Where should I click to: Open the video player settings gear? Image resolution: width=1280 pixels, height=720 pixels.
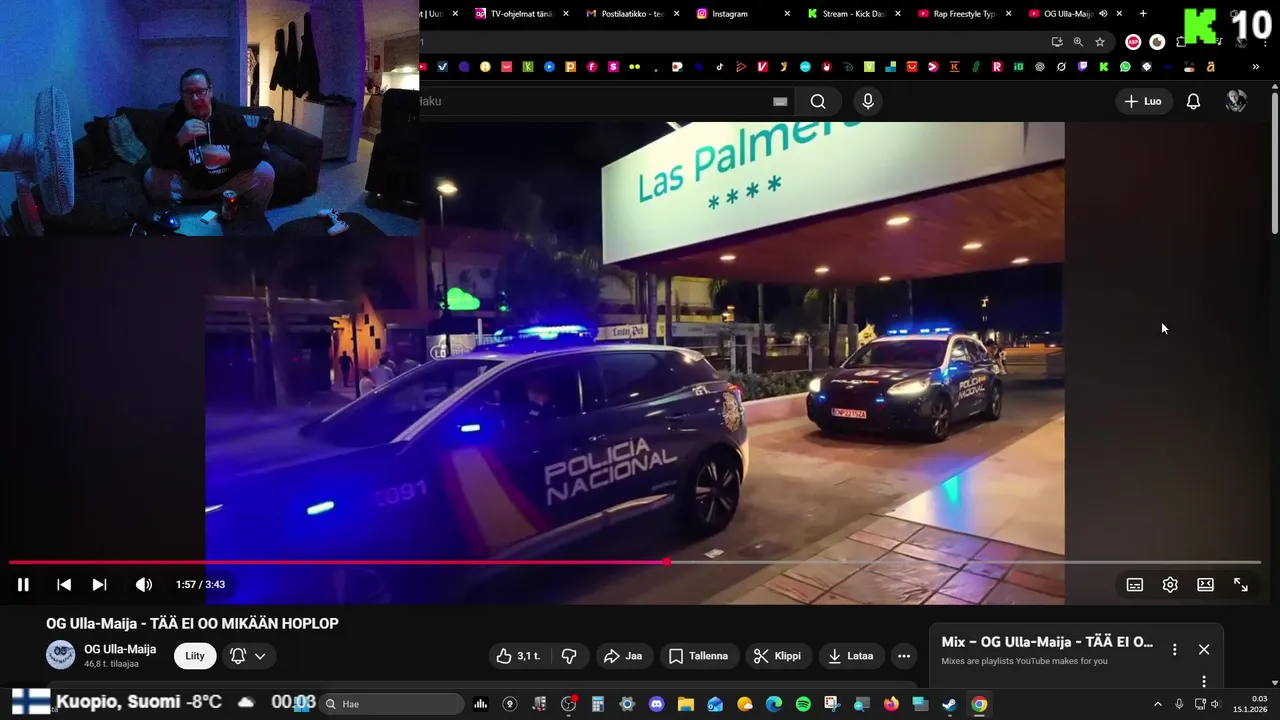(x=1170, y=585)
